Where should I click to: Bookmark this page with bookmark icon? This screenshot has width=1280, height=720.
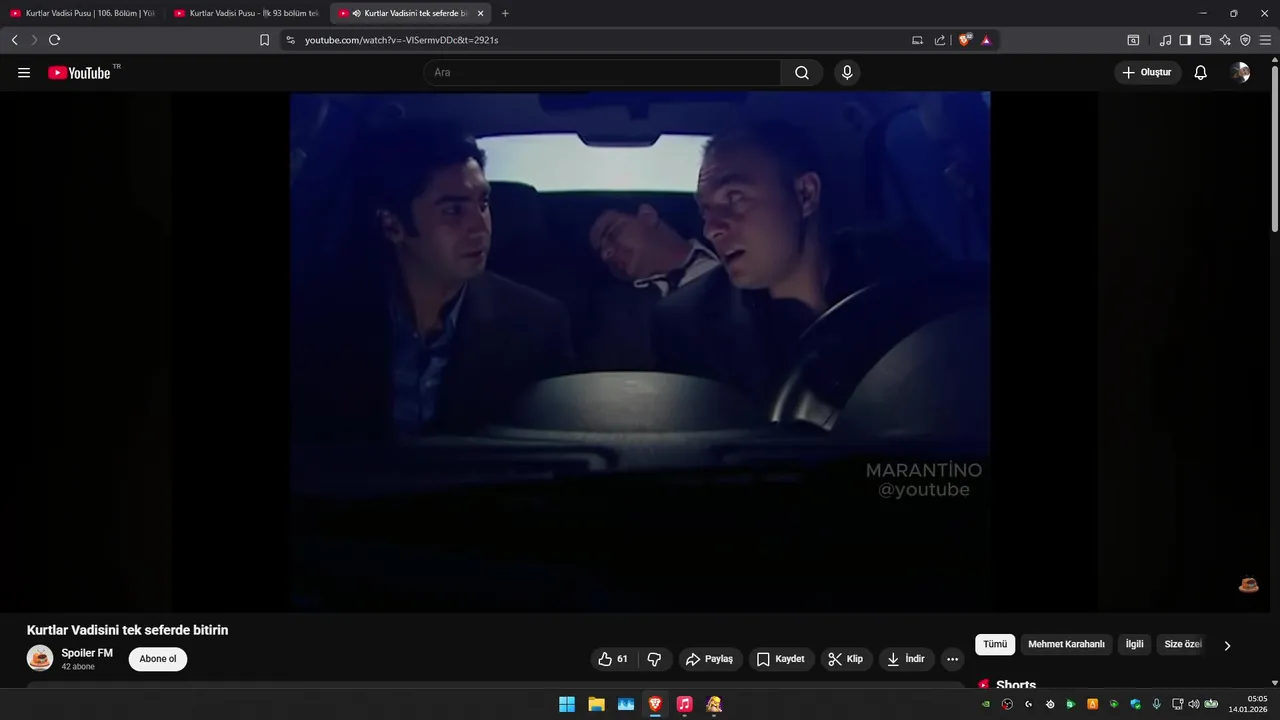[x=264, y=40]
